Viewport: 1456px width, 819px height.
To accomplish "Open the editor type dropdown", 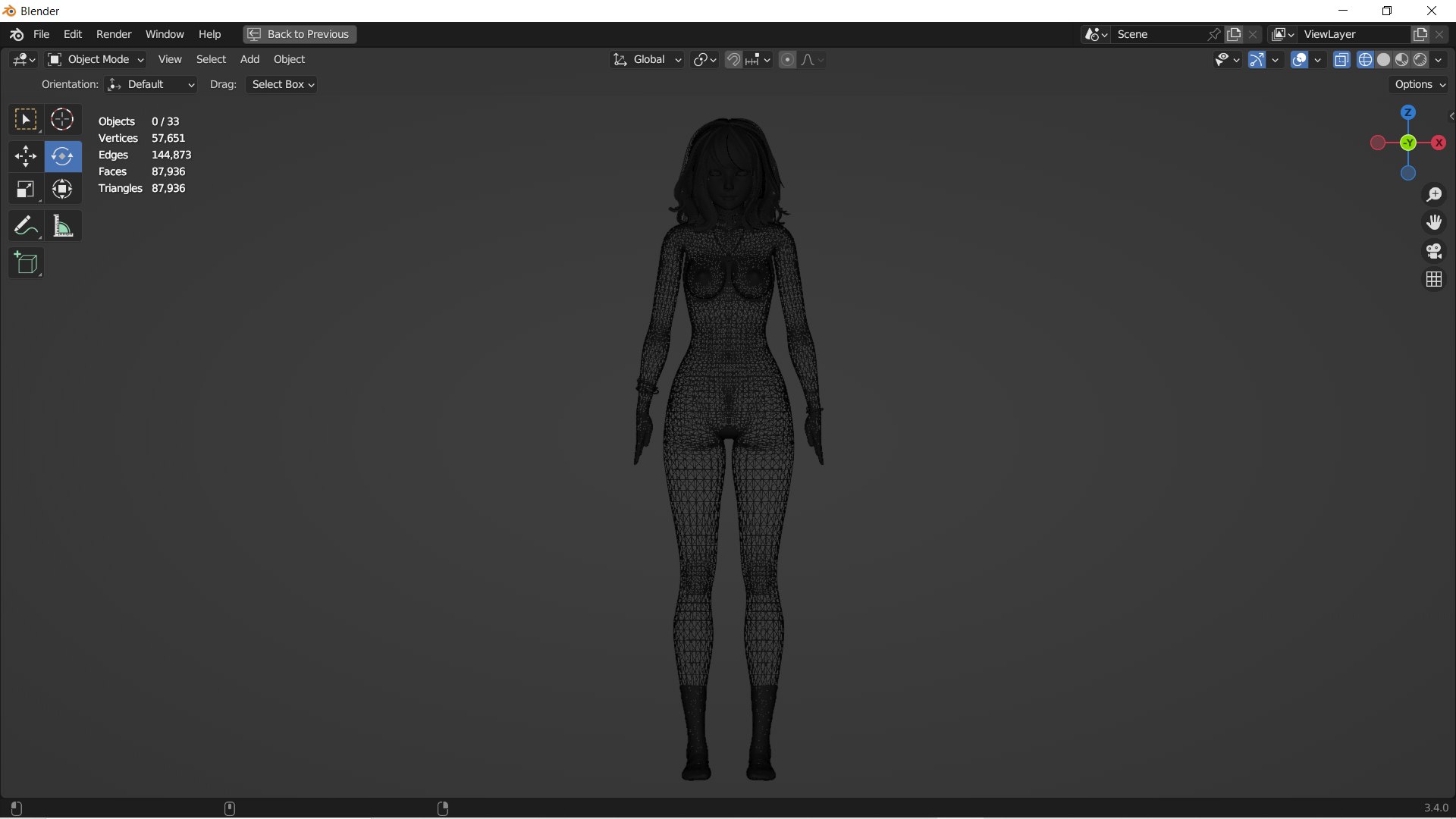I will coord(24,59).
